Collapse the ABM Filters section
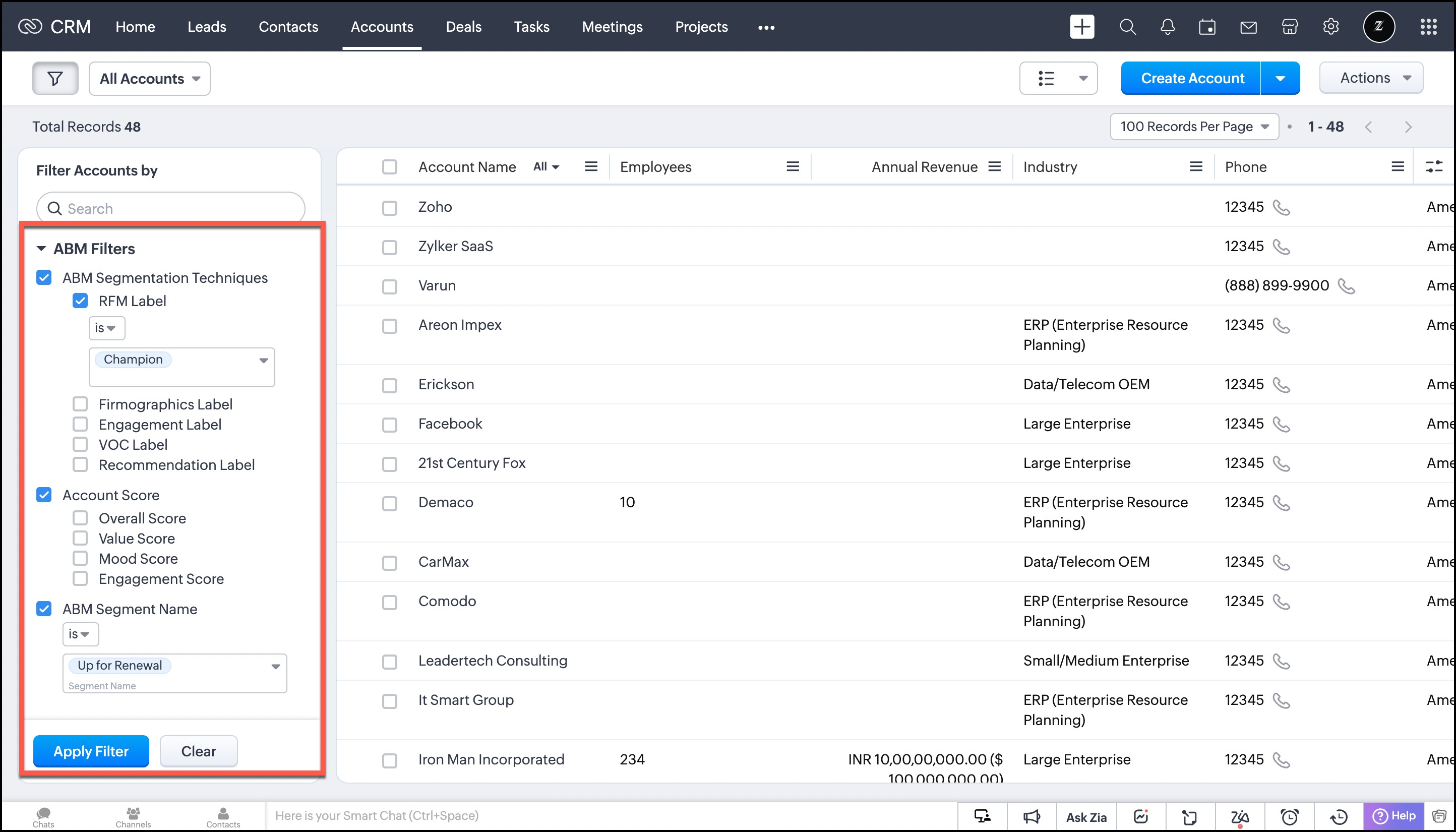This screenshot has width=1456, height=832. (x=41, y=249)
